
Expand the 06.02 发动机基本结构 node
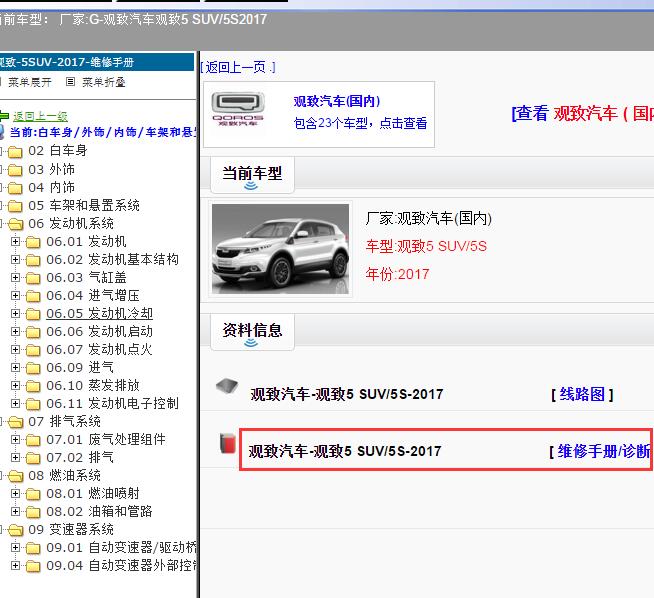click(15, 259)
